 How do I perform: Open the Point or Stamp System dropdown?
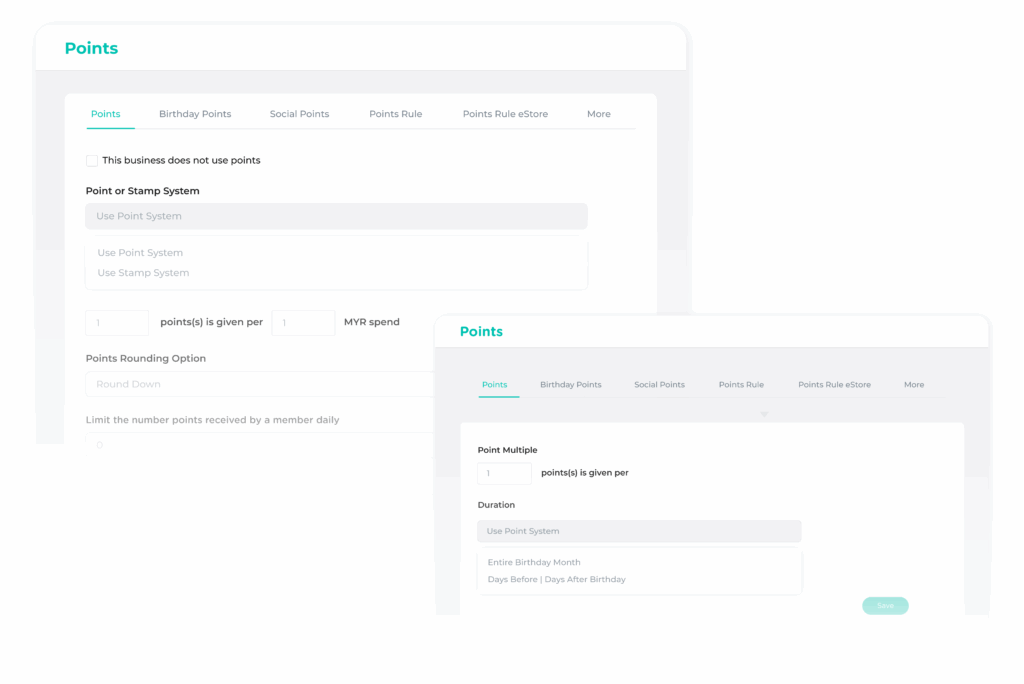(x=336, y=216)
